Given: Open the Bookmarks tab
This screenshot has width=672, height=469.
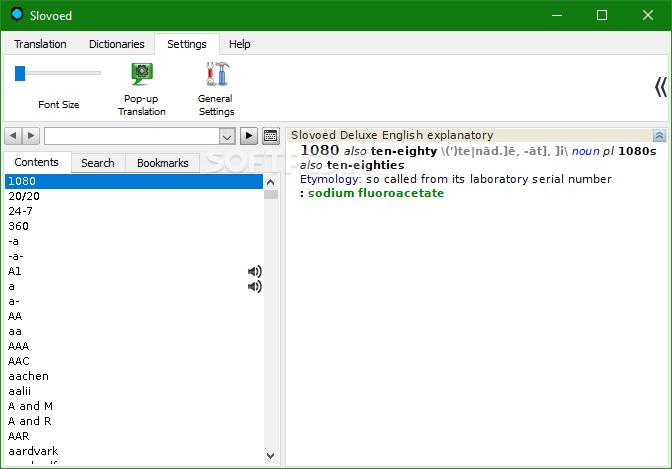Looking at the screenshot, I should [x=162, y=163].
